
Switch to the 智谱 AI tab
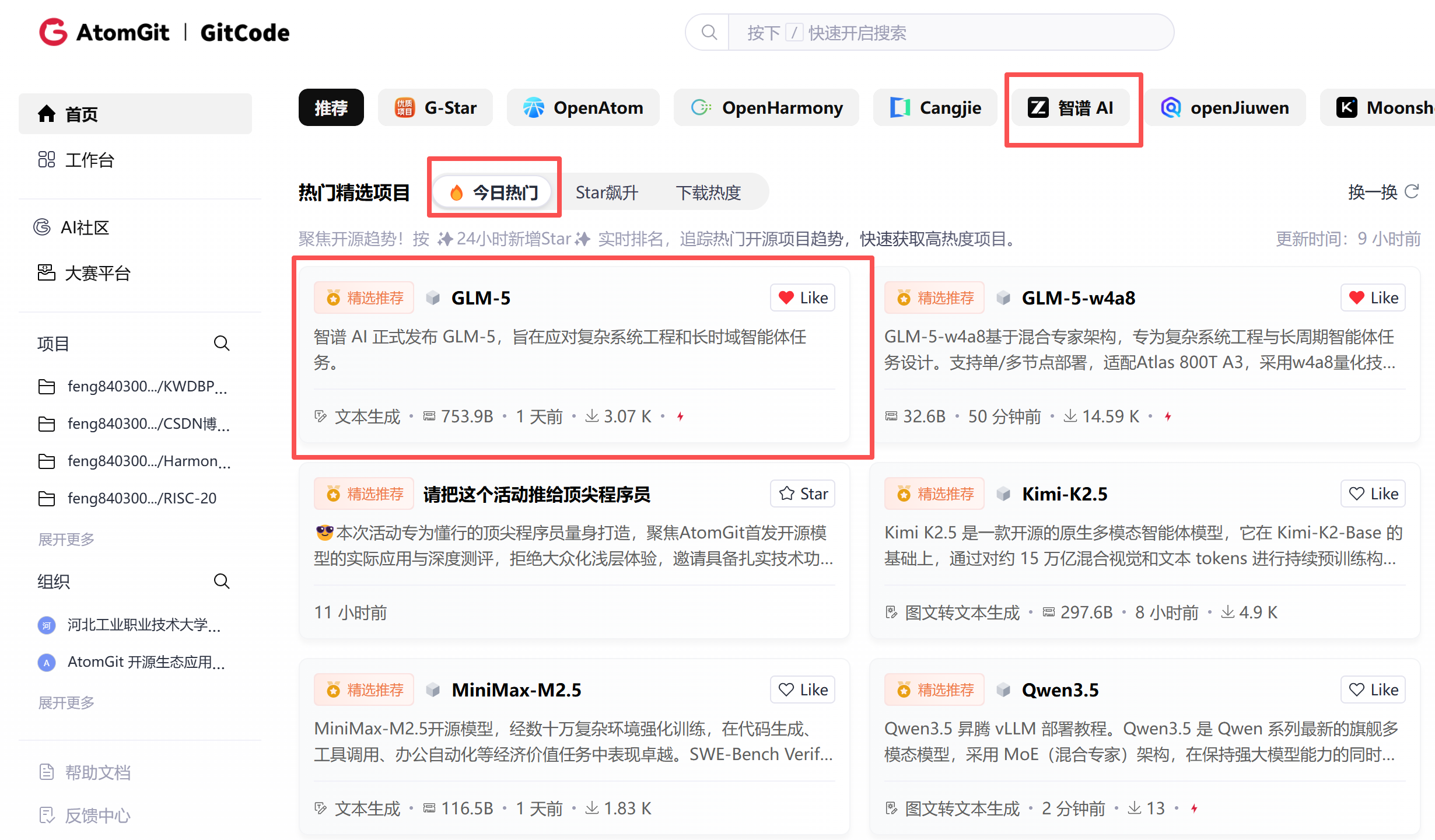coord(1071,108)
